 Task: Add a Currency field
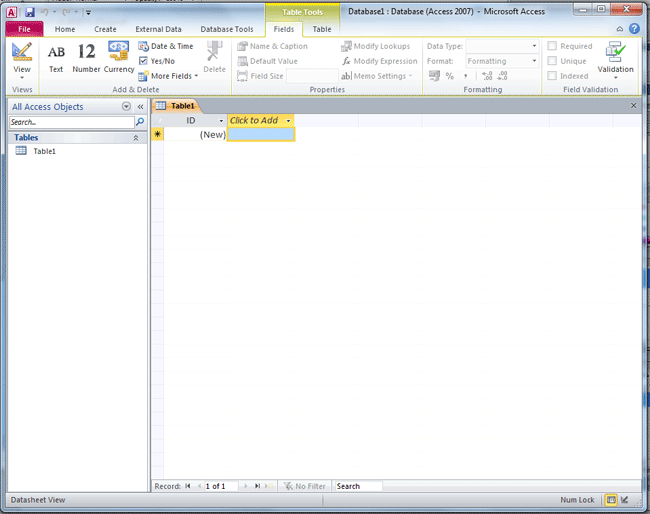(119, 58)
